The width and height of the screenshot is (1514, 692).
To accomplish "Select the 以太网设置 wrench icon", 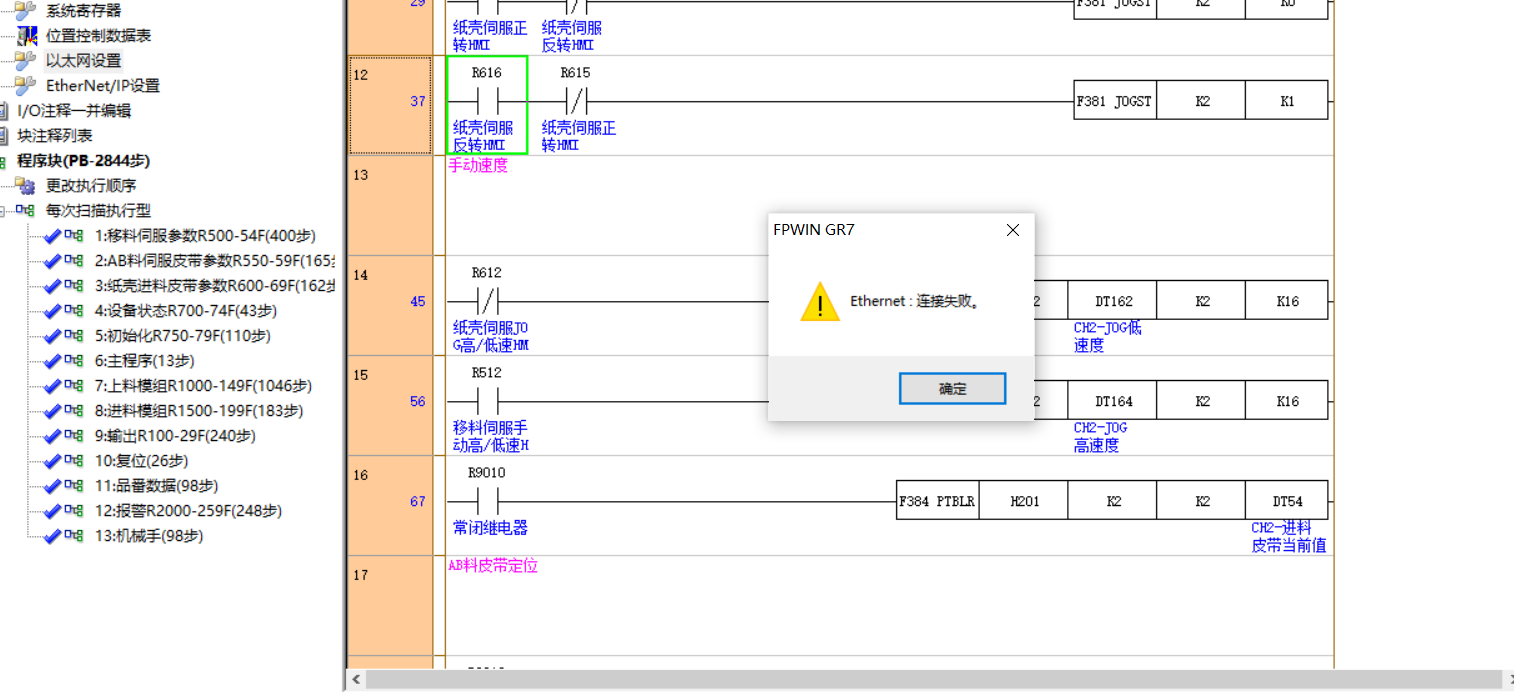I will coord(26,60).
